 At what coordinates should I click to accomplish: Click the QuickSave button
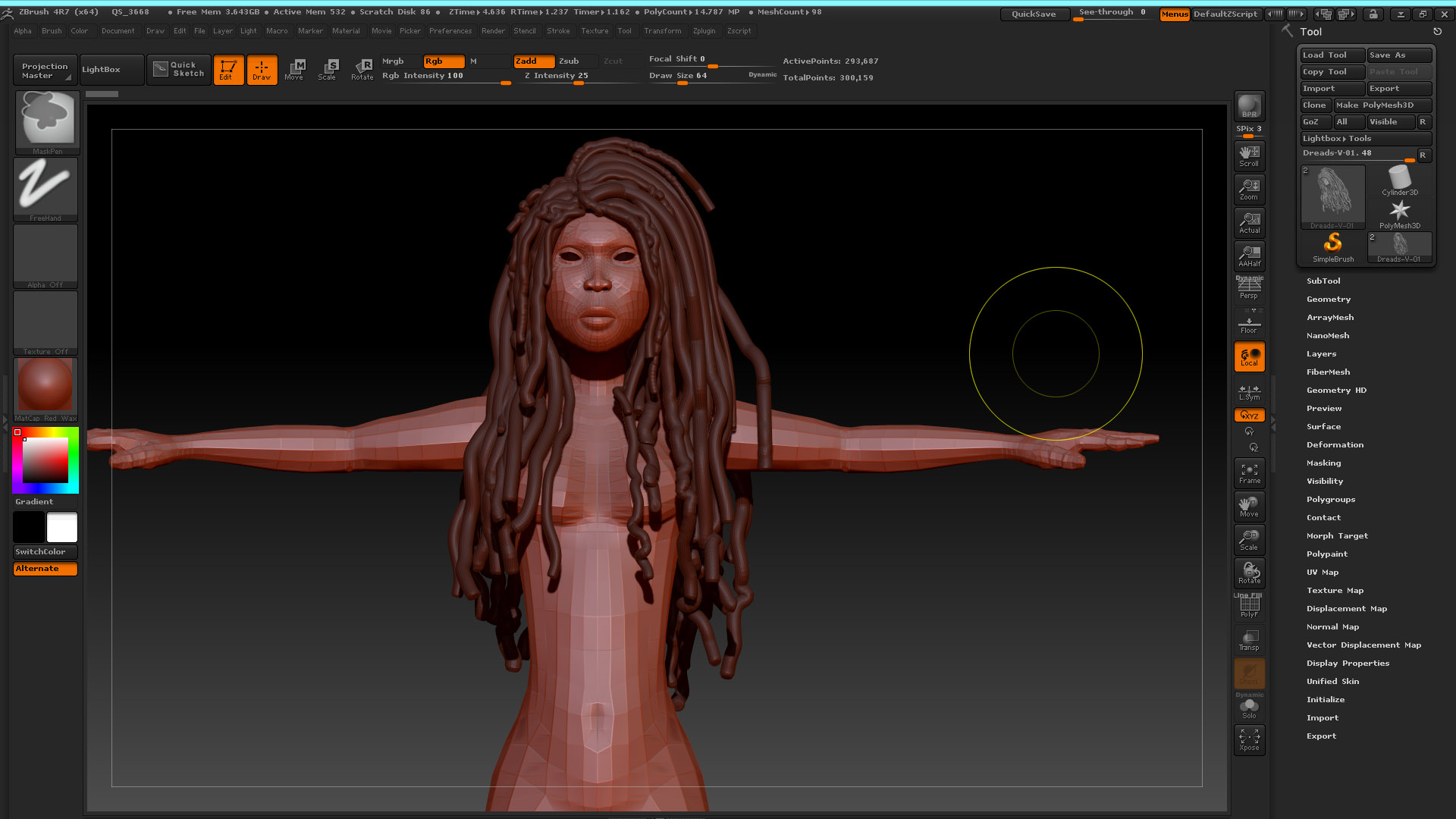[1034, 14]
